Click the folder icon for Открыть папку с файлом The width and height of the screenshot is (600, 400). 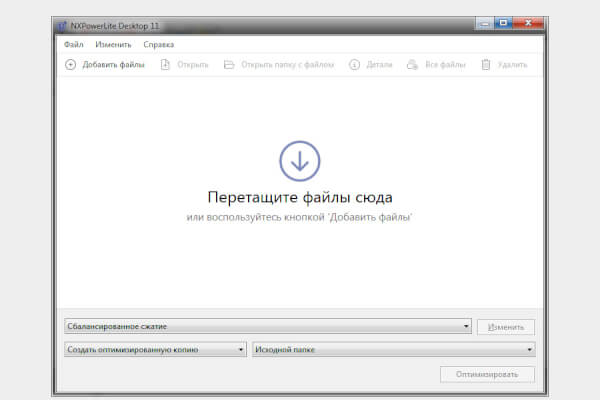(x=229, y=65)
